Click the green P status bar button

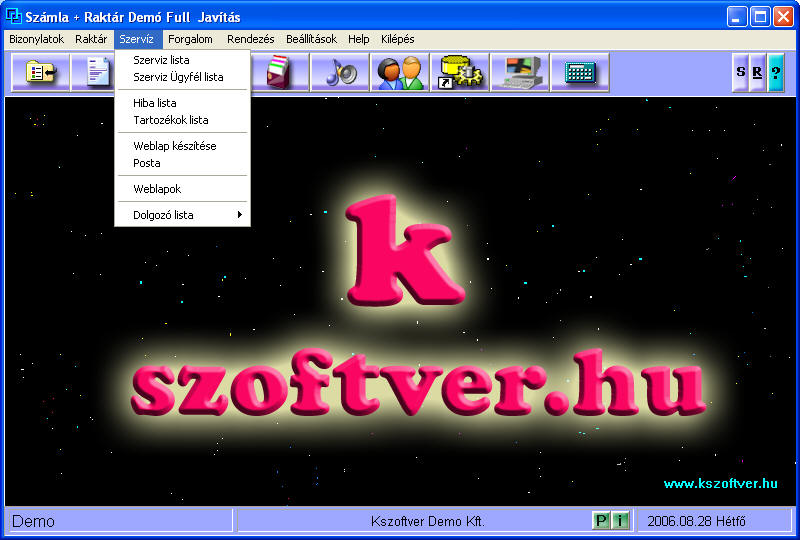(x=601, y=521)
